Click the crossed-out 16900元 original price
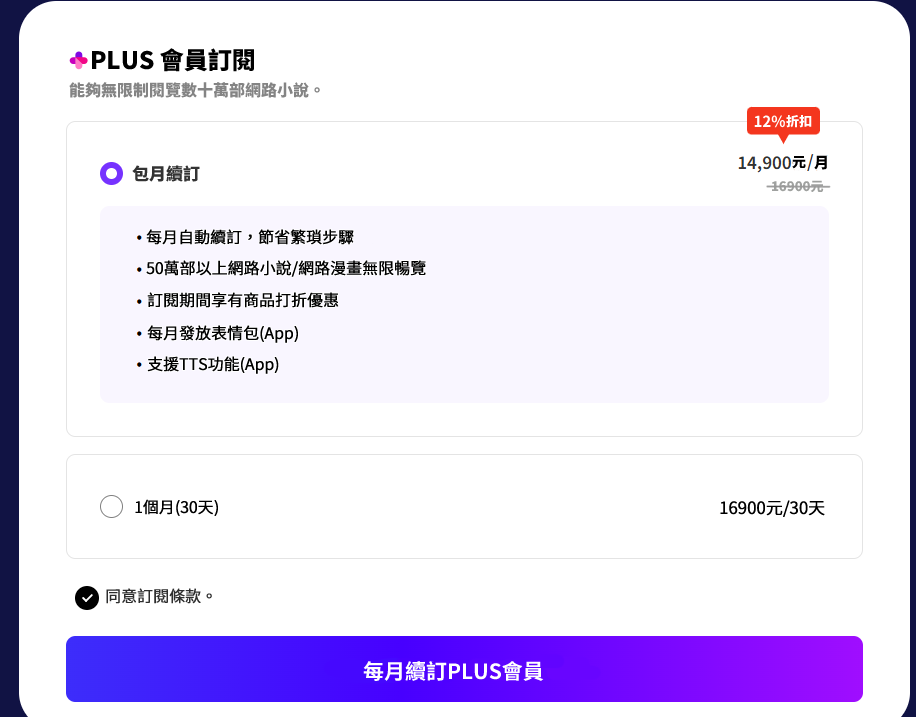 pos(797,186)
